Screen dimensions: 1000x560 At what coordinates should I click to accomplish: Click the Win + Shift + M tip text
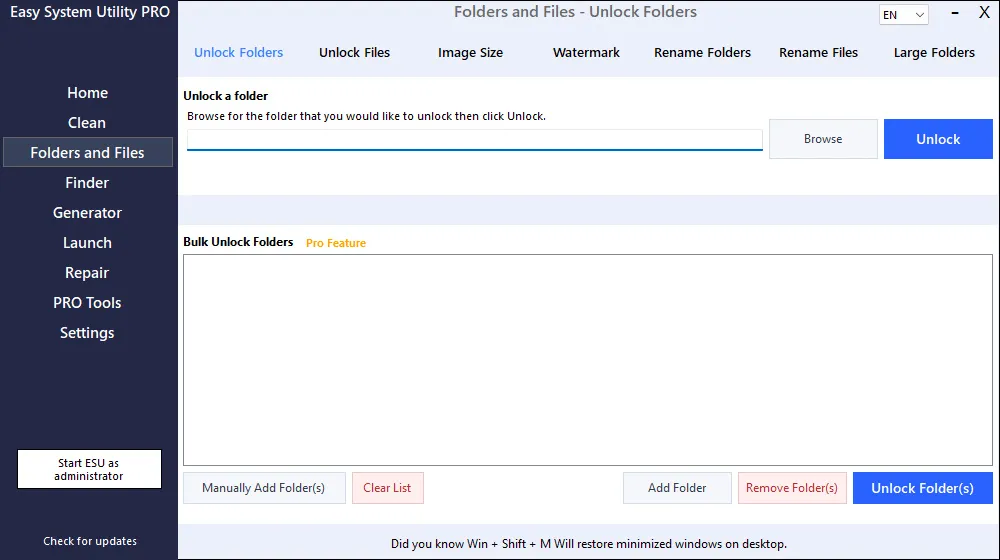coord(588,544)
